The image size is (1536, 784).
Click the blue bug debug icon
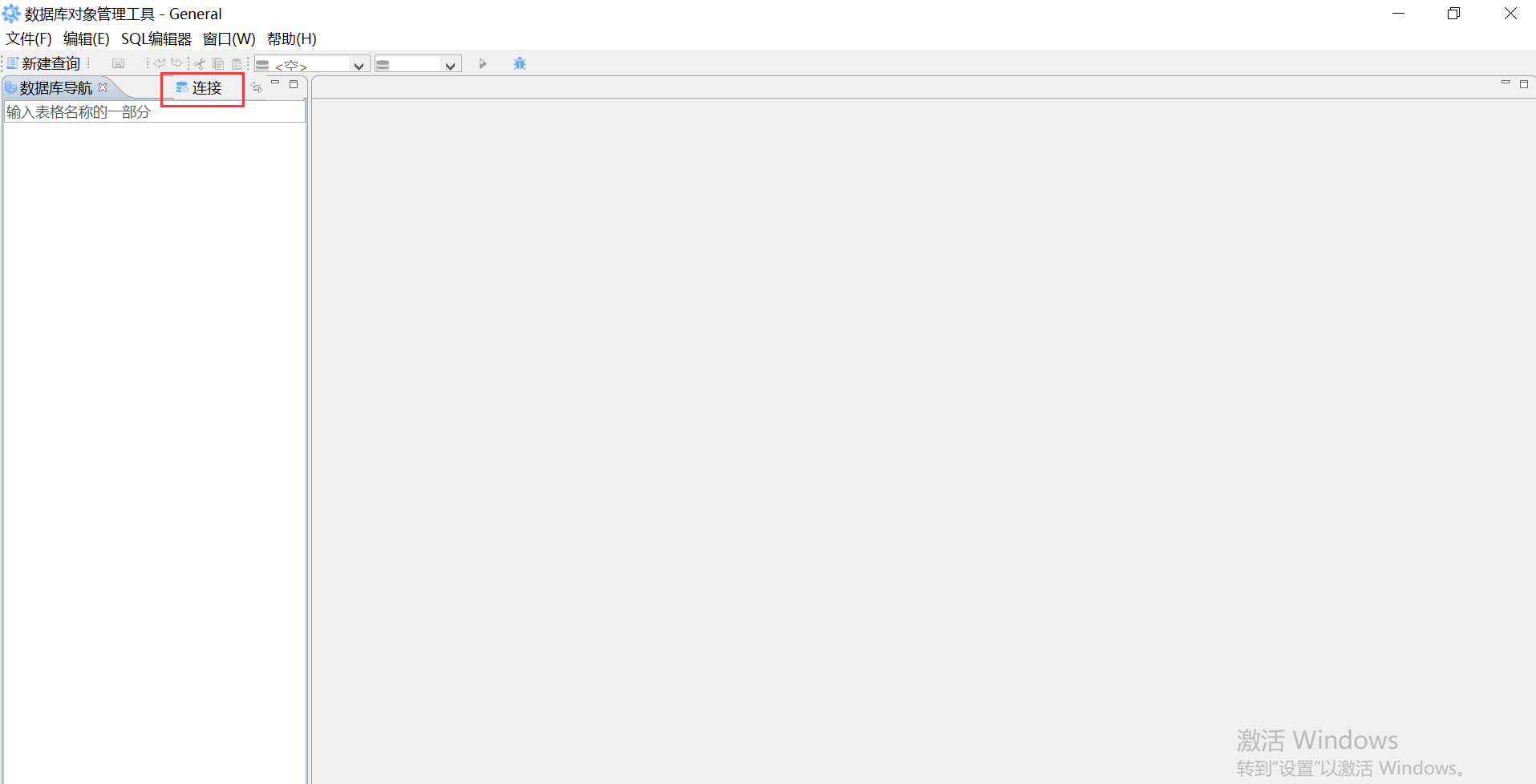(520, 63)
